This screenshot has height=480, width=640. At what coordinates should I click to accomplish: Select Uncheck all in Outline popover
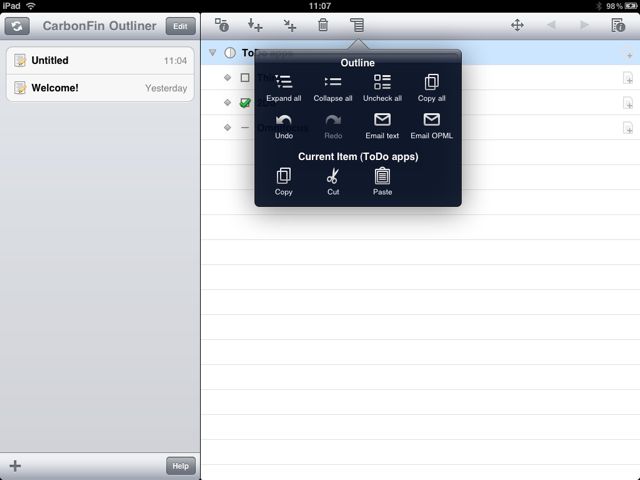click(382, 88)
